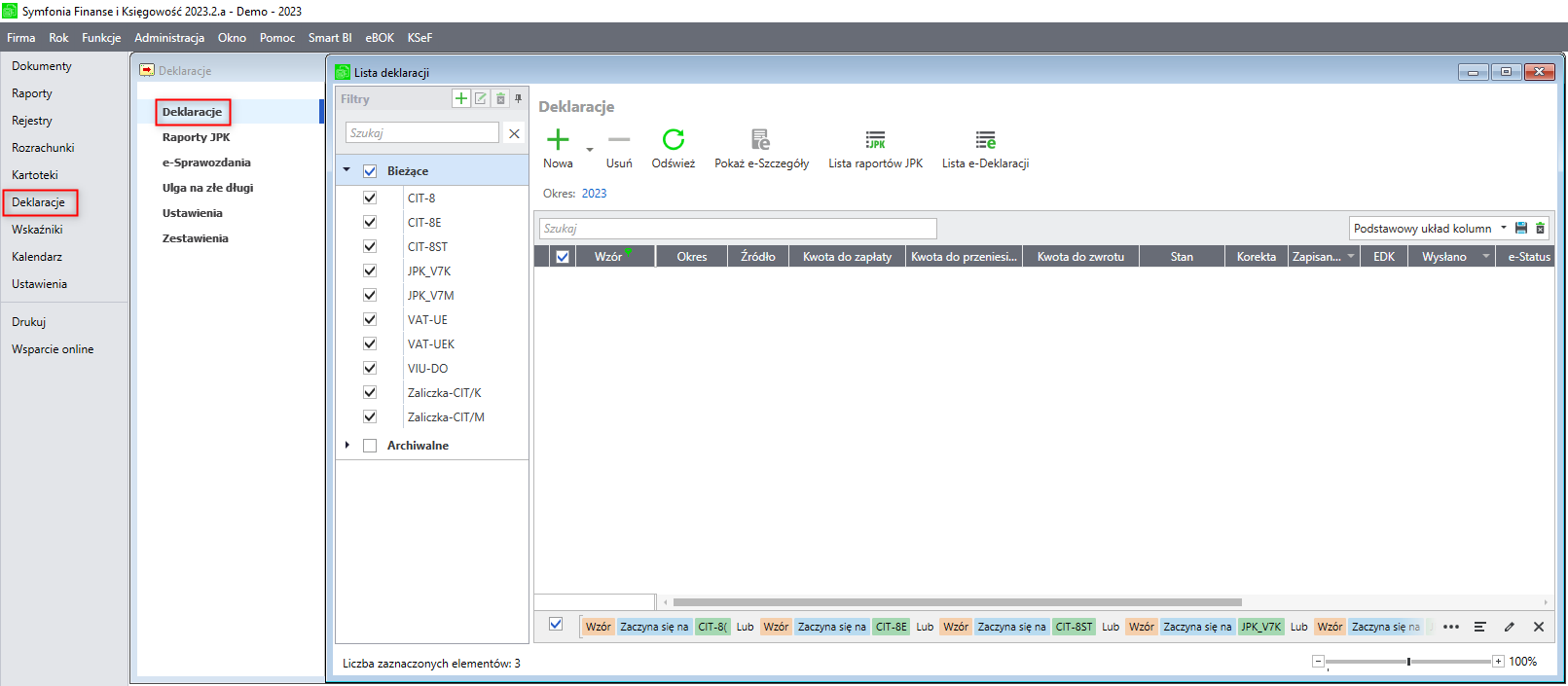Uncheck the Zaliczka-CIT/M filter checkbox
The width and height of the screenshot is (1568, 686).
(370, 416)
